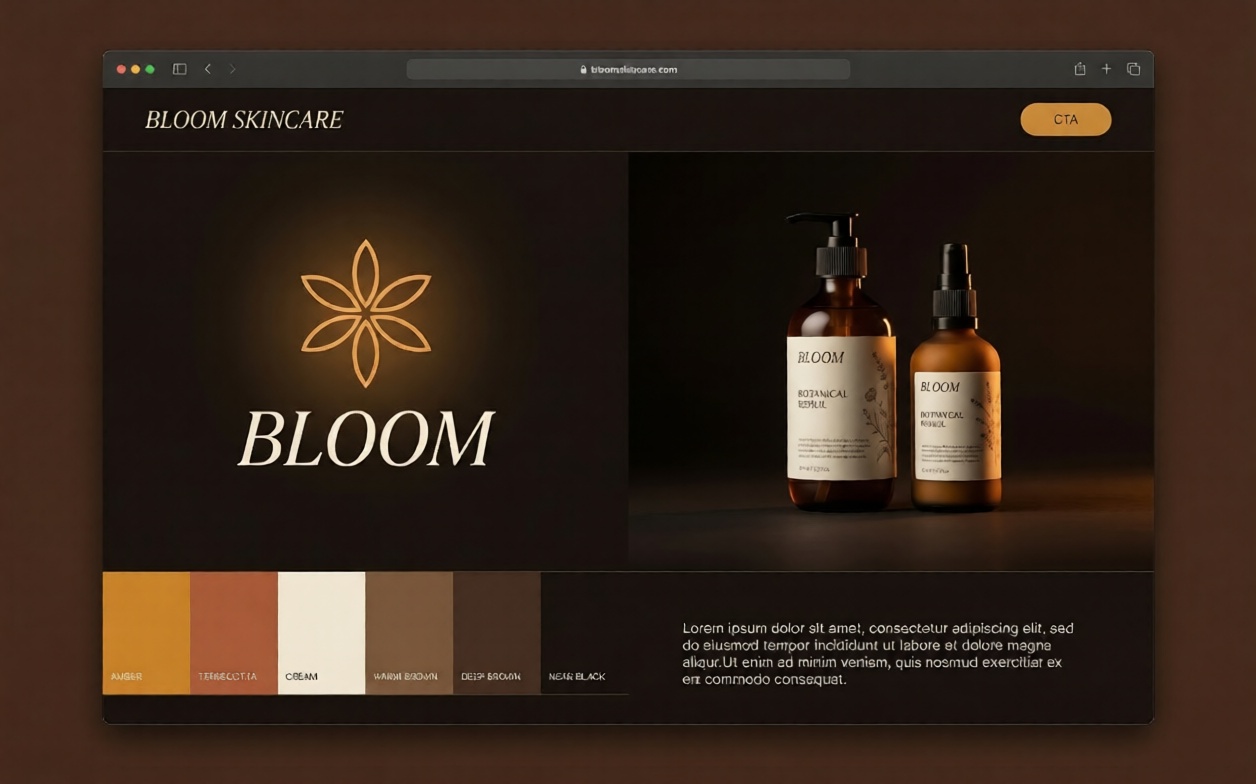The width and height of the screenshot is (1256, 784).
Task: Click the tab overview icon
Action: point(1133,68)
